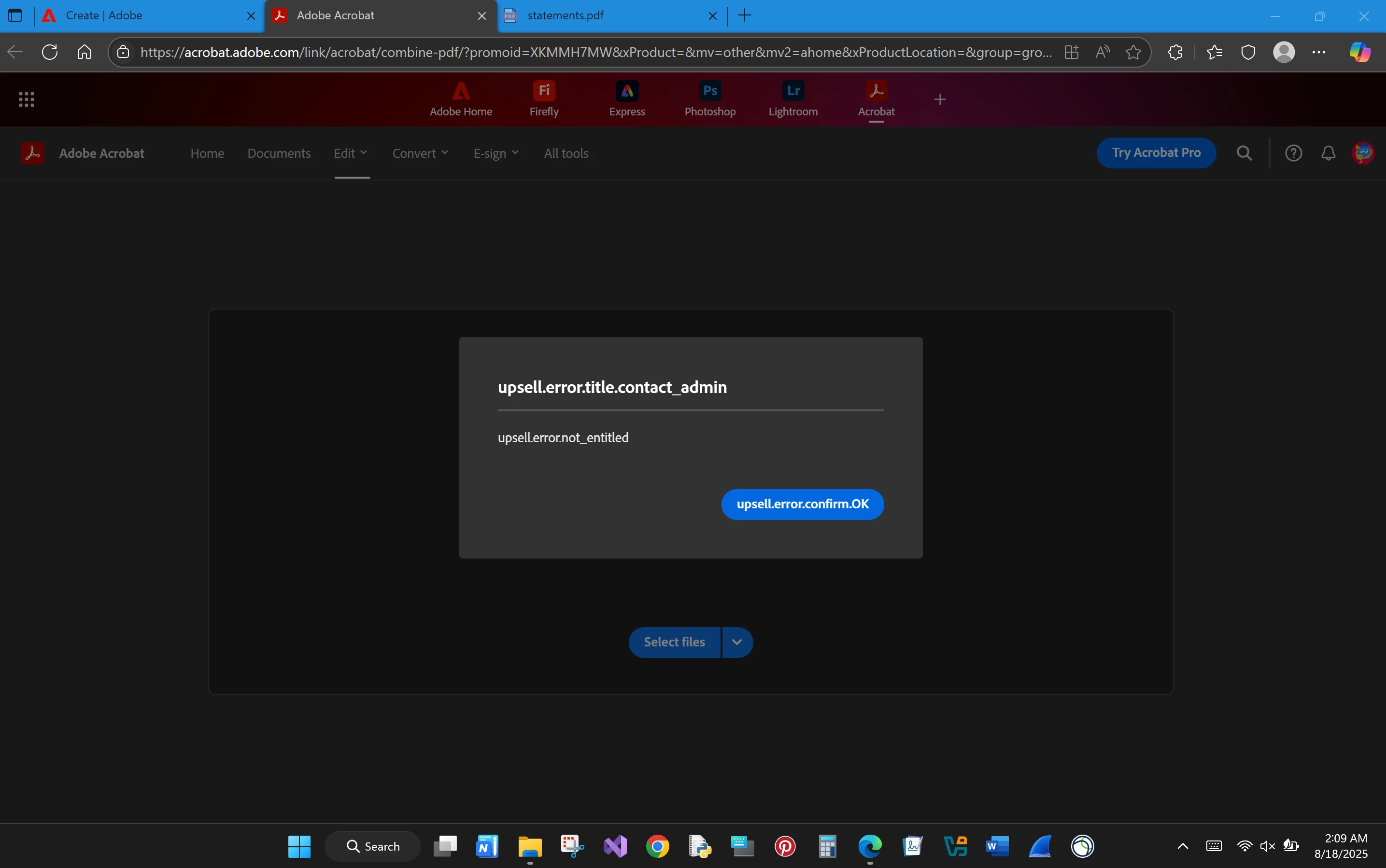The image size is (1386, 868).
Task: Open the E-sign dropdown menu
Action: coord(495,154)
